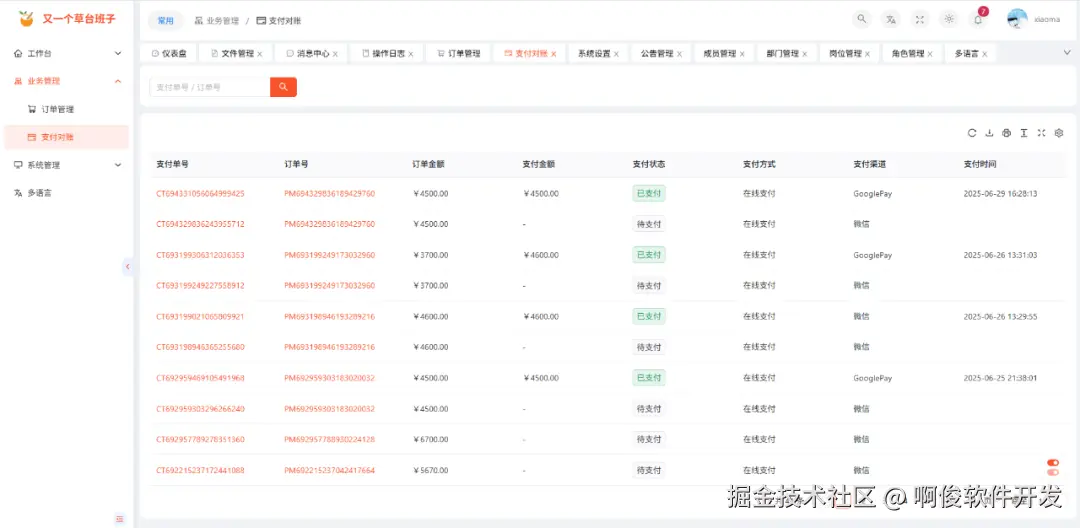Refresh the payment table
The height and width of the screenshot is (528, 1080).
(972, 133)
